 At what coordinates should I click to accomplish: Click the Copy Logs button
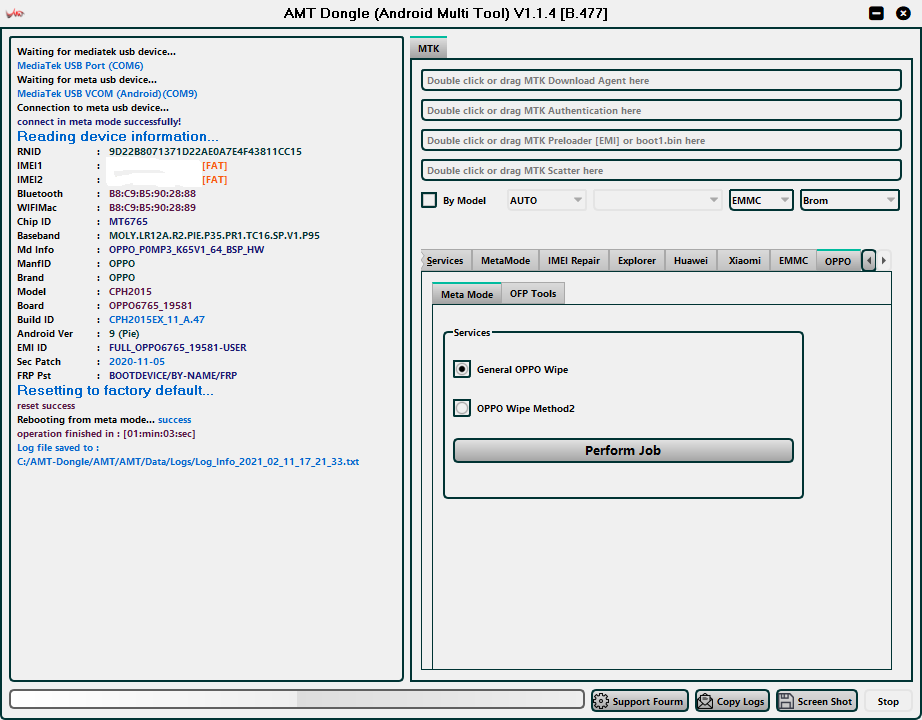732,701
